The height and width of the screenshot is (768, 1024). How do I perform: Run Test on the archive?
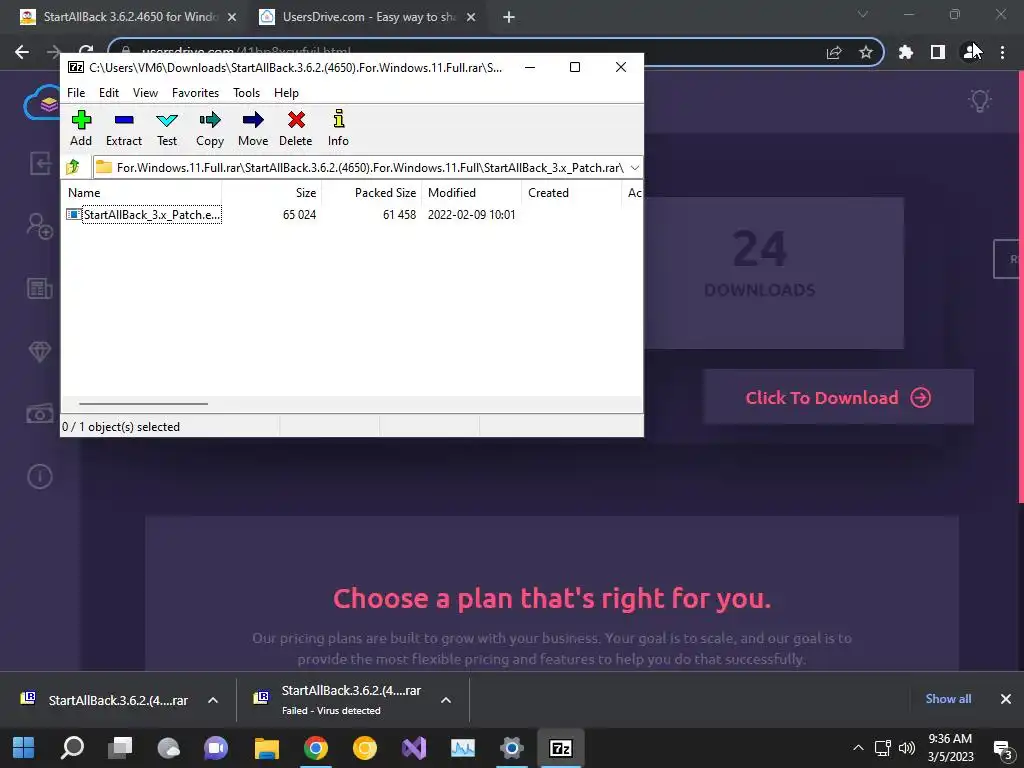(x=167, y=128)
